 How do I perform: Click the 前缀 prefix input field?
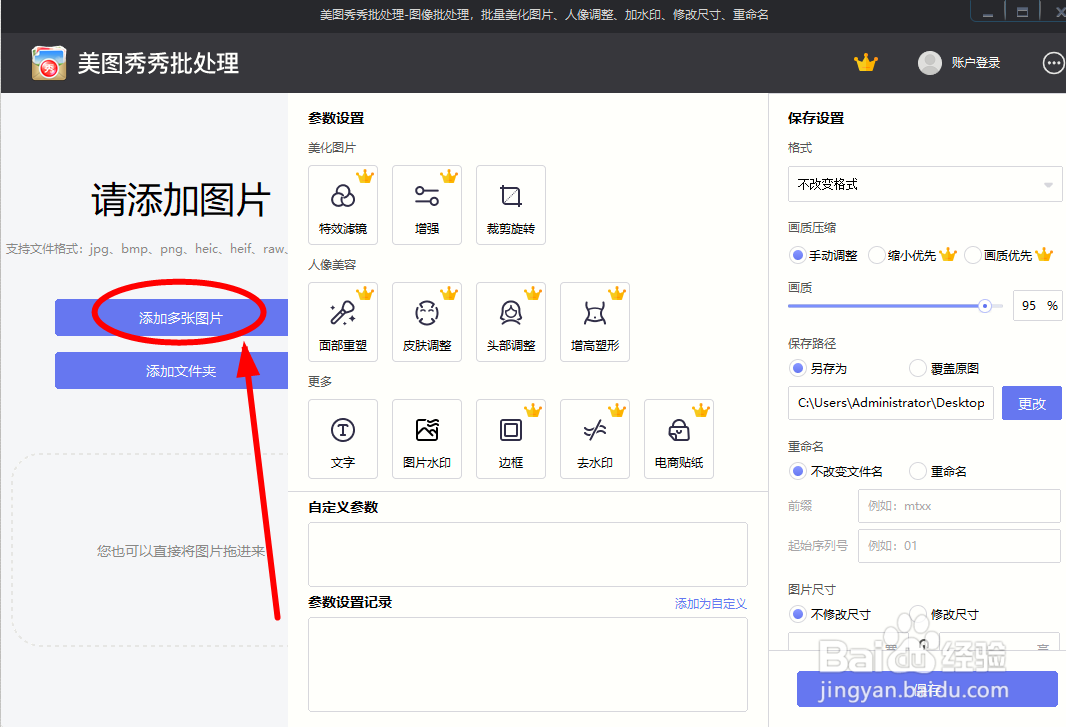pos(959,506)
